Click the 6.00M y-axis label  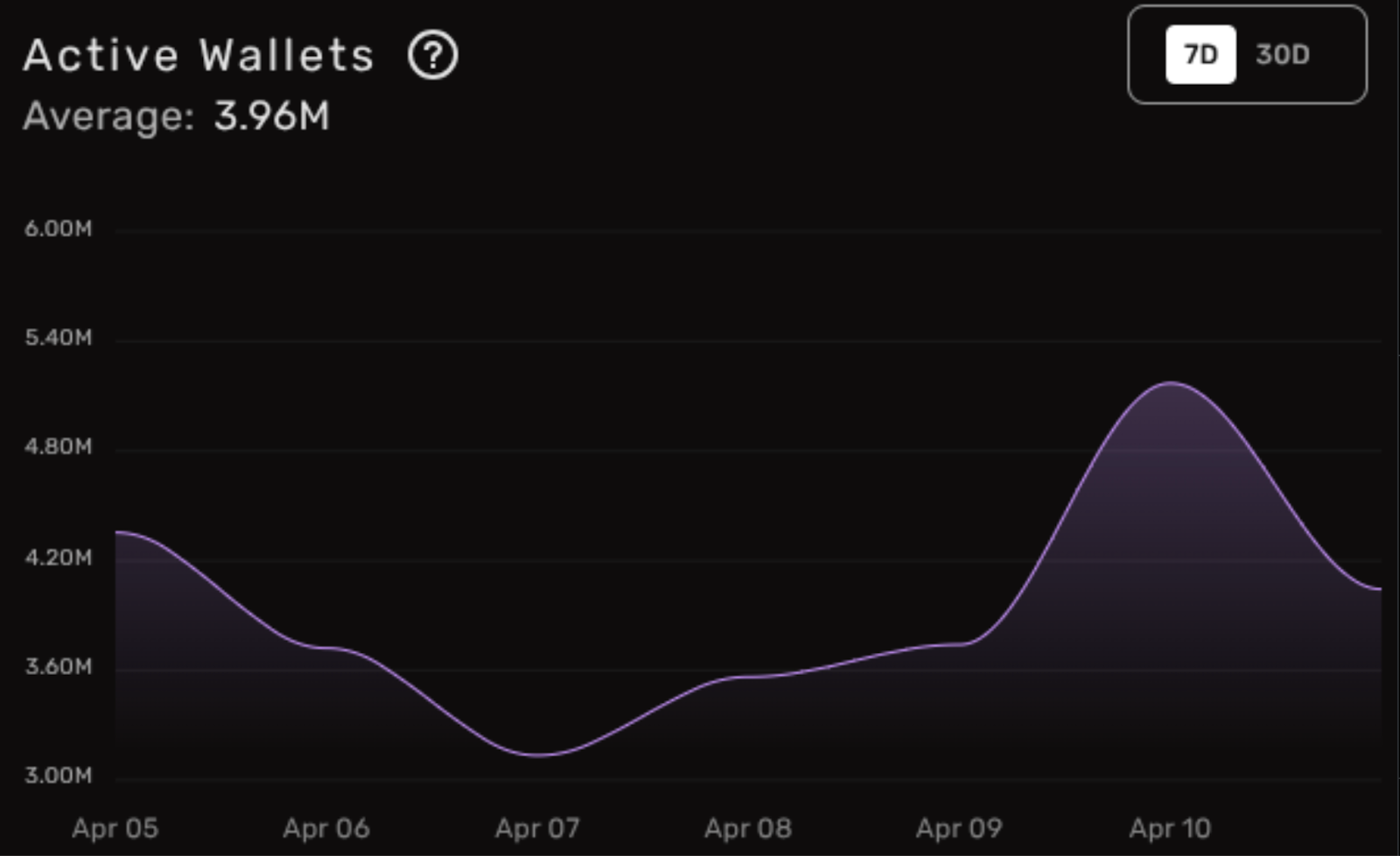click(58, 228)
